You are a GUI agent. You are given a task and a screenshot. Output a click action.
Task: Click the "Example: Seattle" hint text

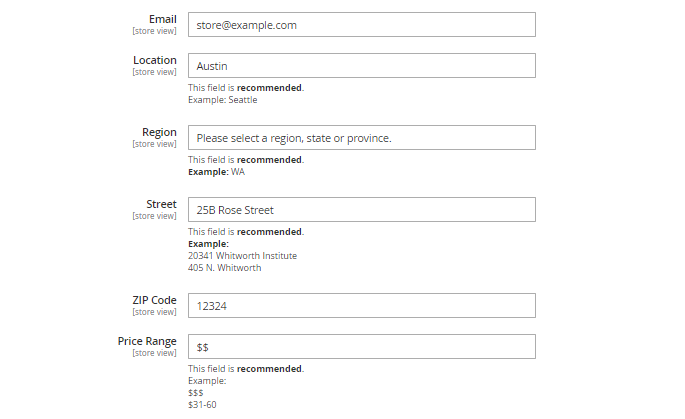coord(222,100)
